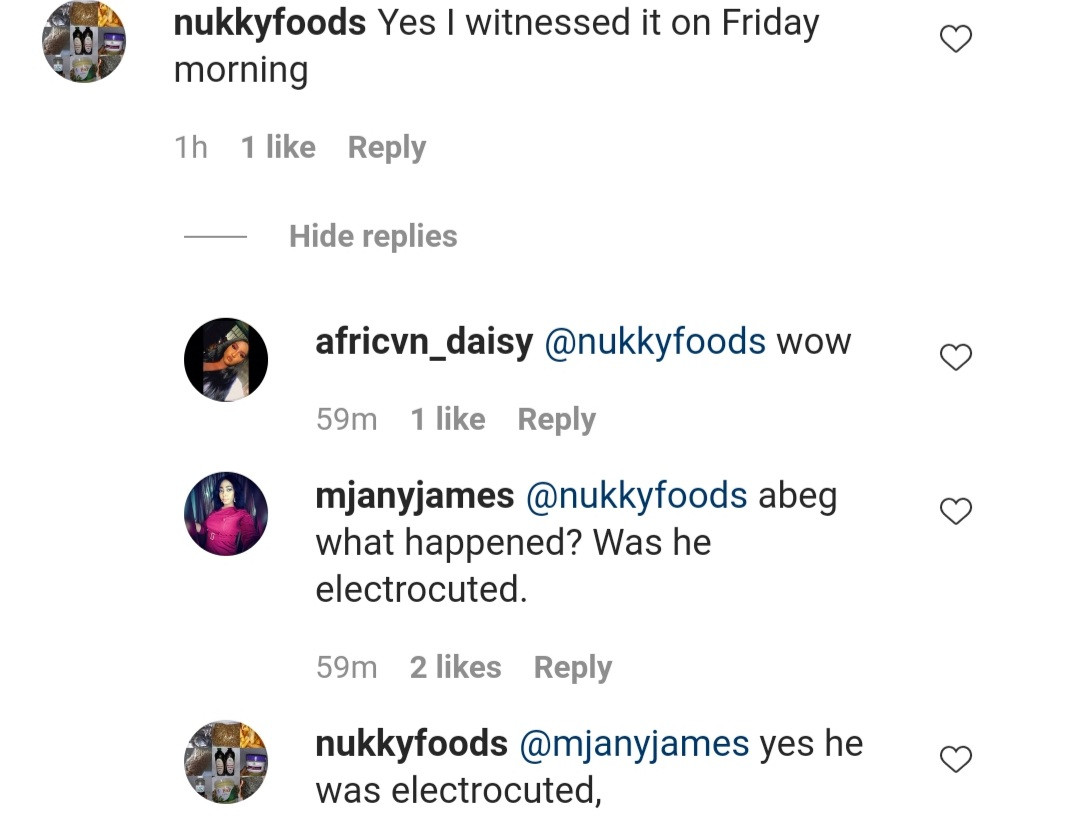Like africvn_daisy's wow reply
The width and height of the screenshot is (1080, 834).
[x=957, y=357]
